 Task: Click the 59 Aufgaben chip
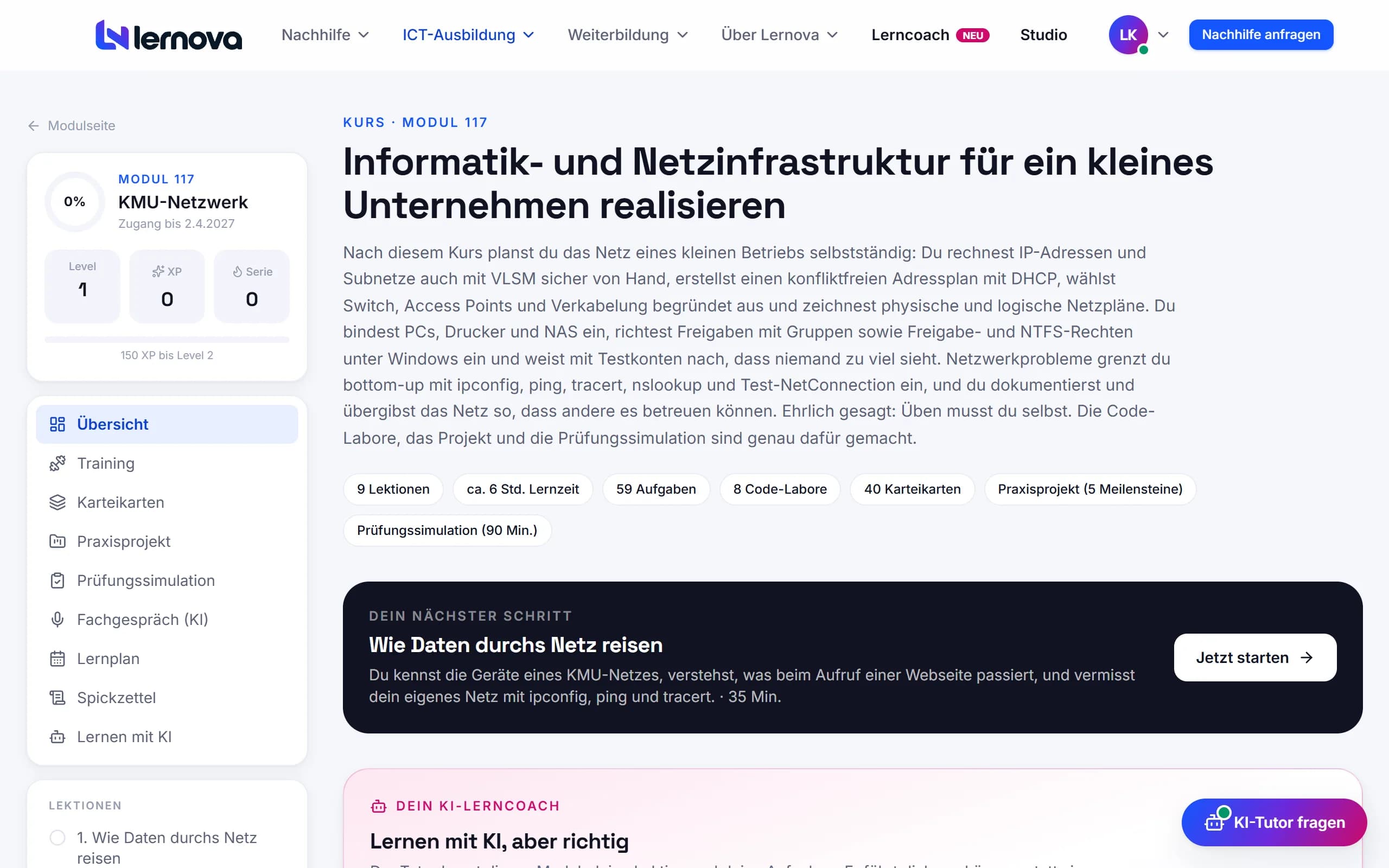656,489
